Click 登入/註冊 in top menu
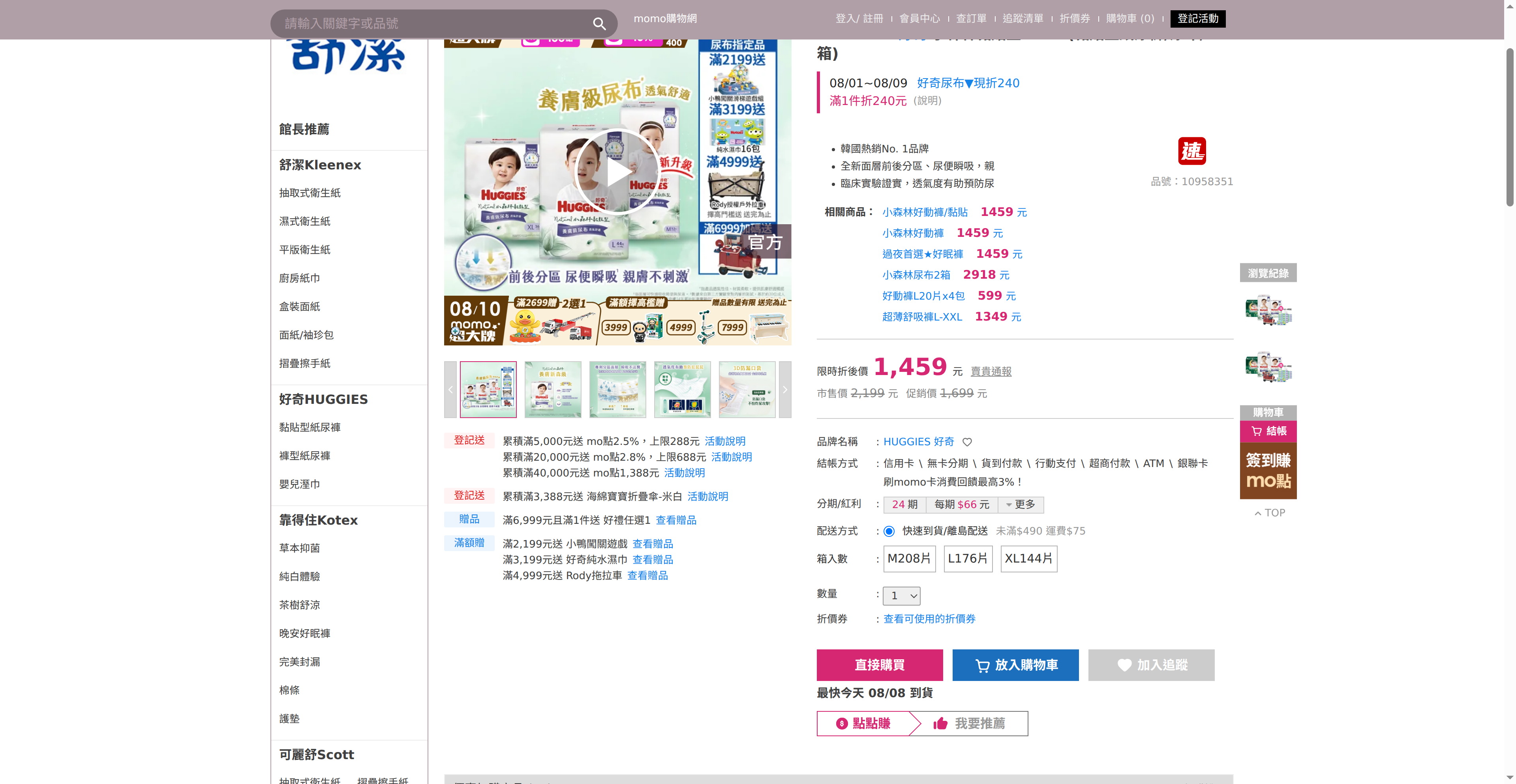The image size is (1516, 784). point(859,19)
